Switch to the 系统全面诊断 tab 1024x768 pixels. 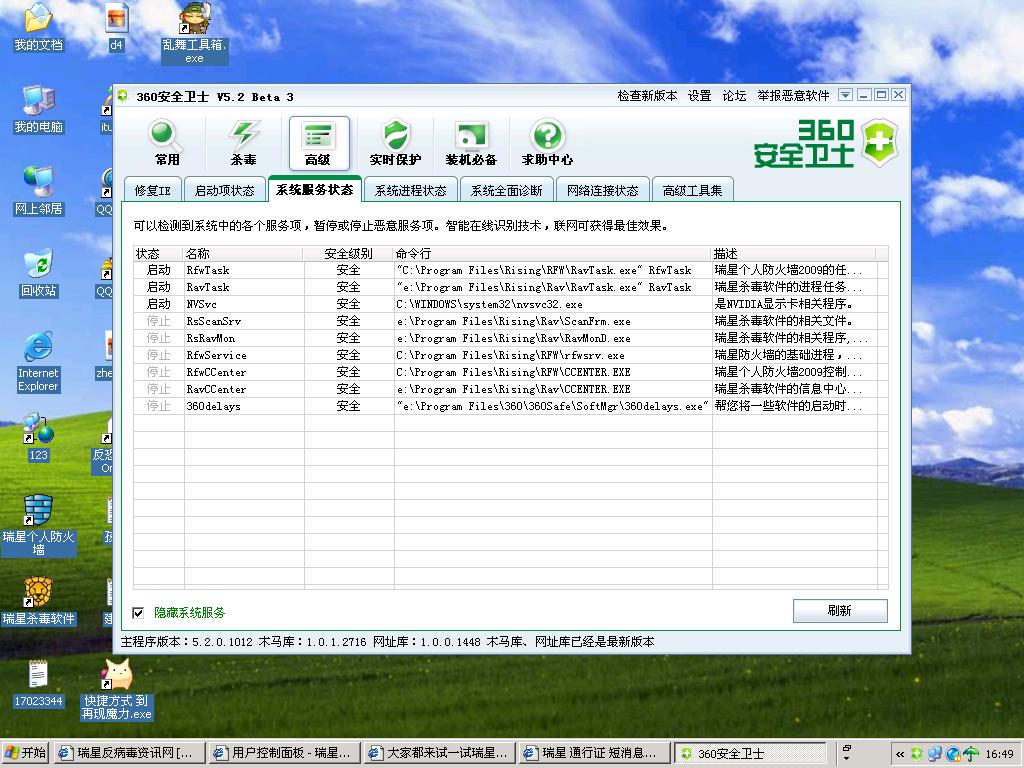[507, 190]
